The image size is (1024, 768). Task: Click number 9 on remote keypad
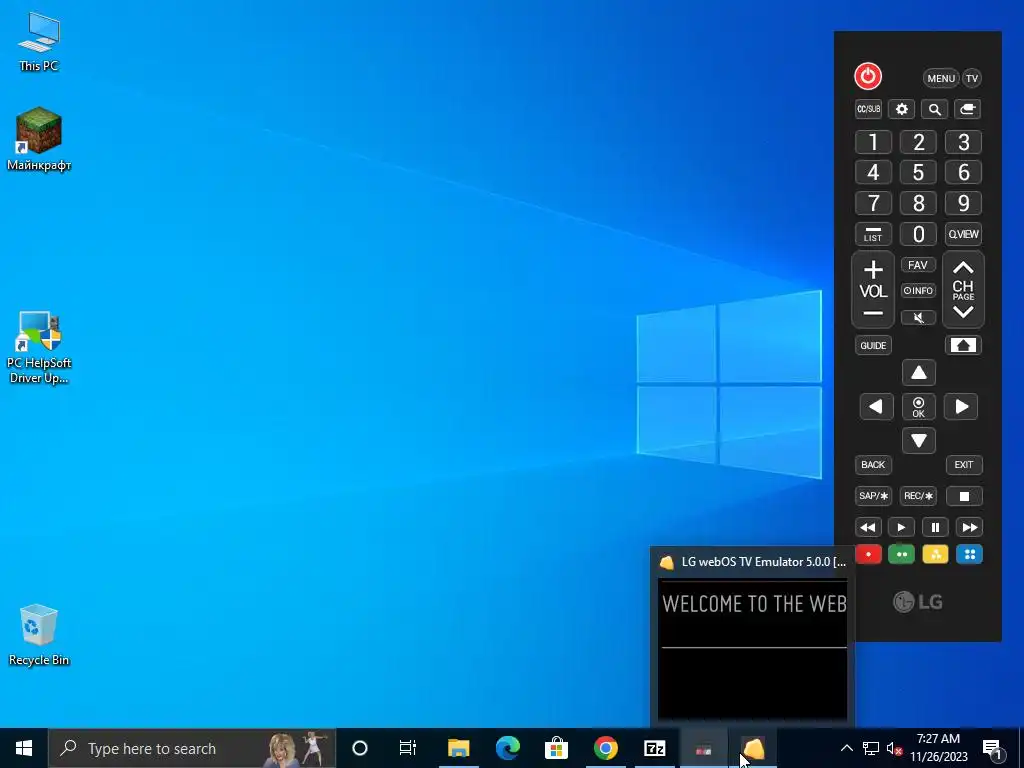[x=963, y=203]
